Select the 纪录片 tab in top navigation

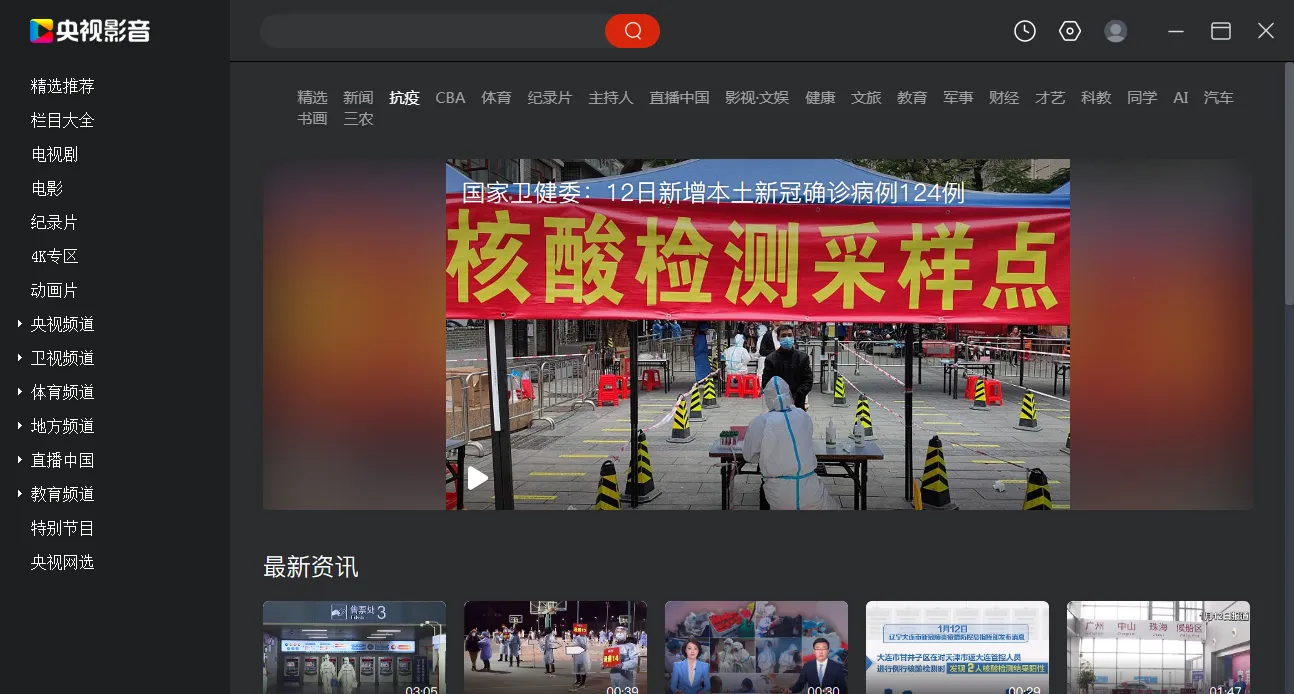coord(549,98)
